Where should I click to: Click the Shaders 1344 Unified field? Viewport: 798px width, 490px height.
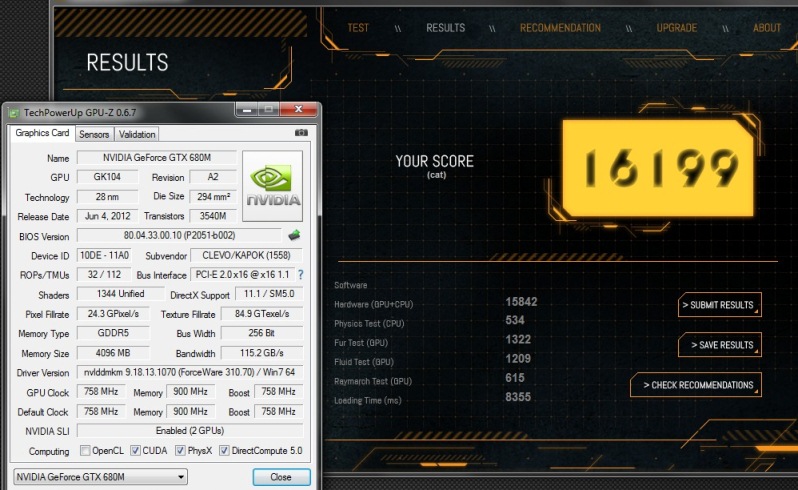[121, 294]
